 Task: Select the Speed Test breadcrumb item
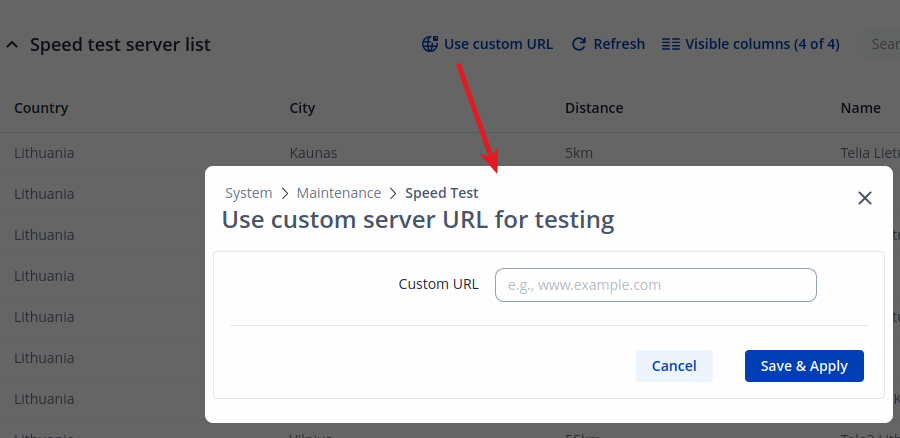click(x=441, y=193)
